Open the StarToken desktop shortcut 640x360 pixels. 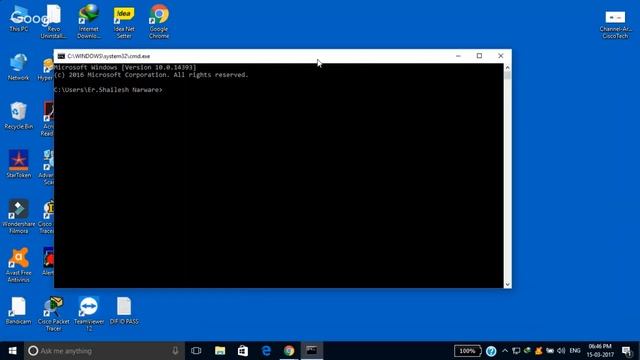pyautogui.click(x=19, y=164)
